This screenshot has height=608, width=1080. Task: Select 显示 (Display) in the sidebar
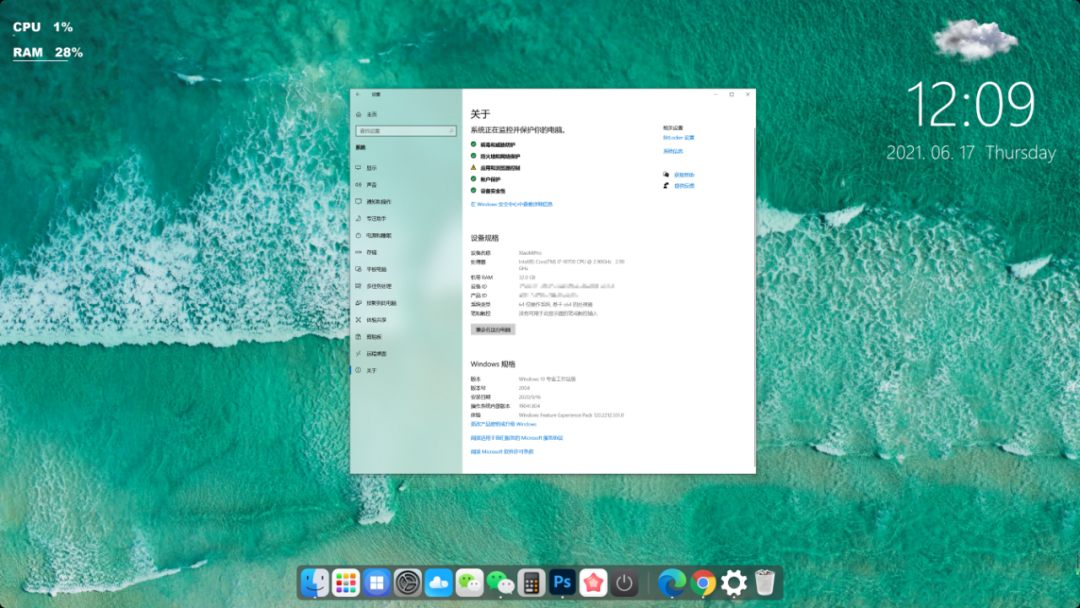(x=371, y=168)
